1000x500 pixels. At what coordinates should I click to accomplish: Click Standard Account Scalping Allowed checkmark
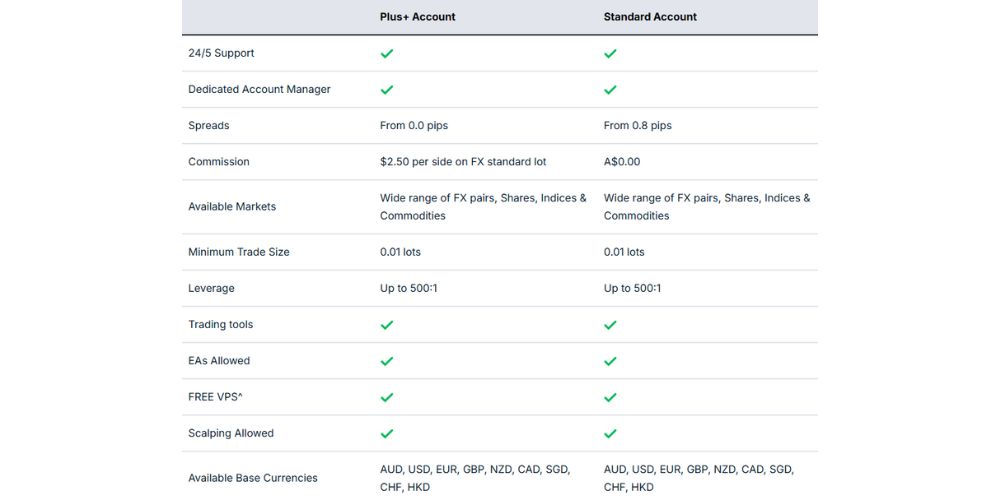[610, 433]
